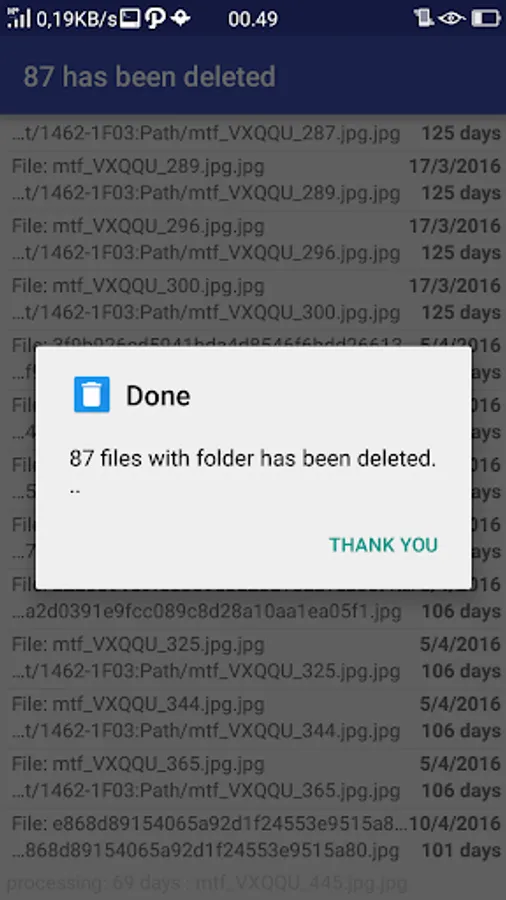Select file mtf_VXQQU_344.jpg.jpg entry
The height and width of the screenshot is (900, 506).
(253, 717)
